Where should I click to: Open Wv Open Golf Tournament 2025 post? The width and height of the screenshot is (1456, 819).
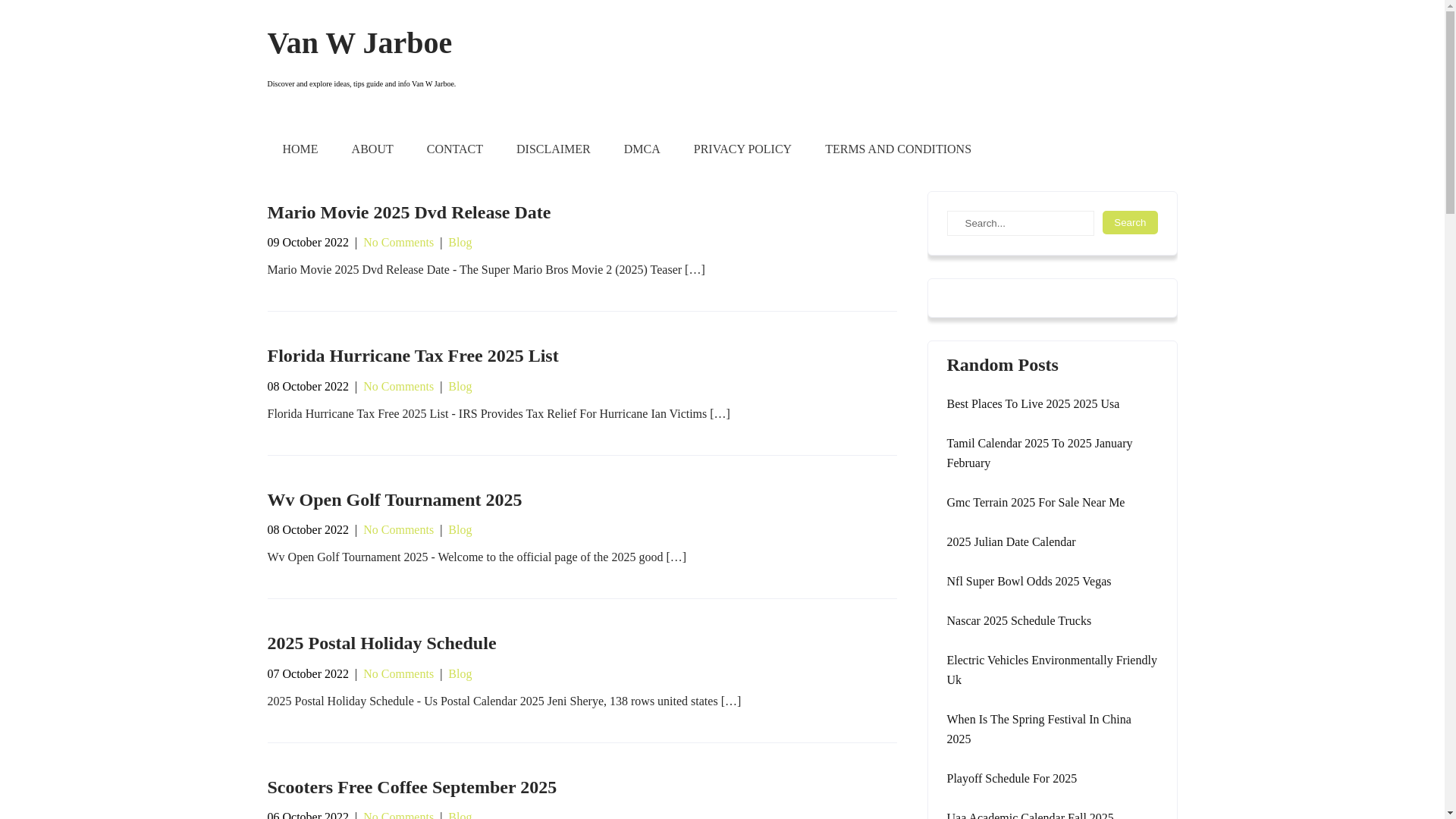(394, 500)
